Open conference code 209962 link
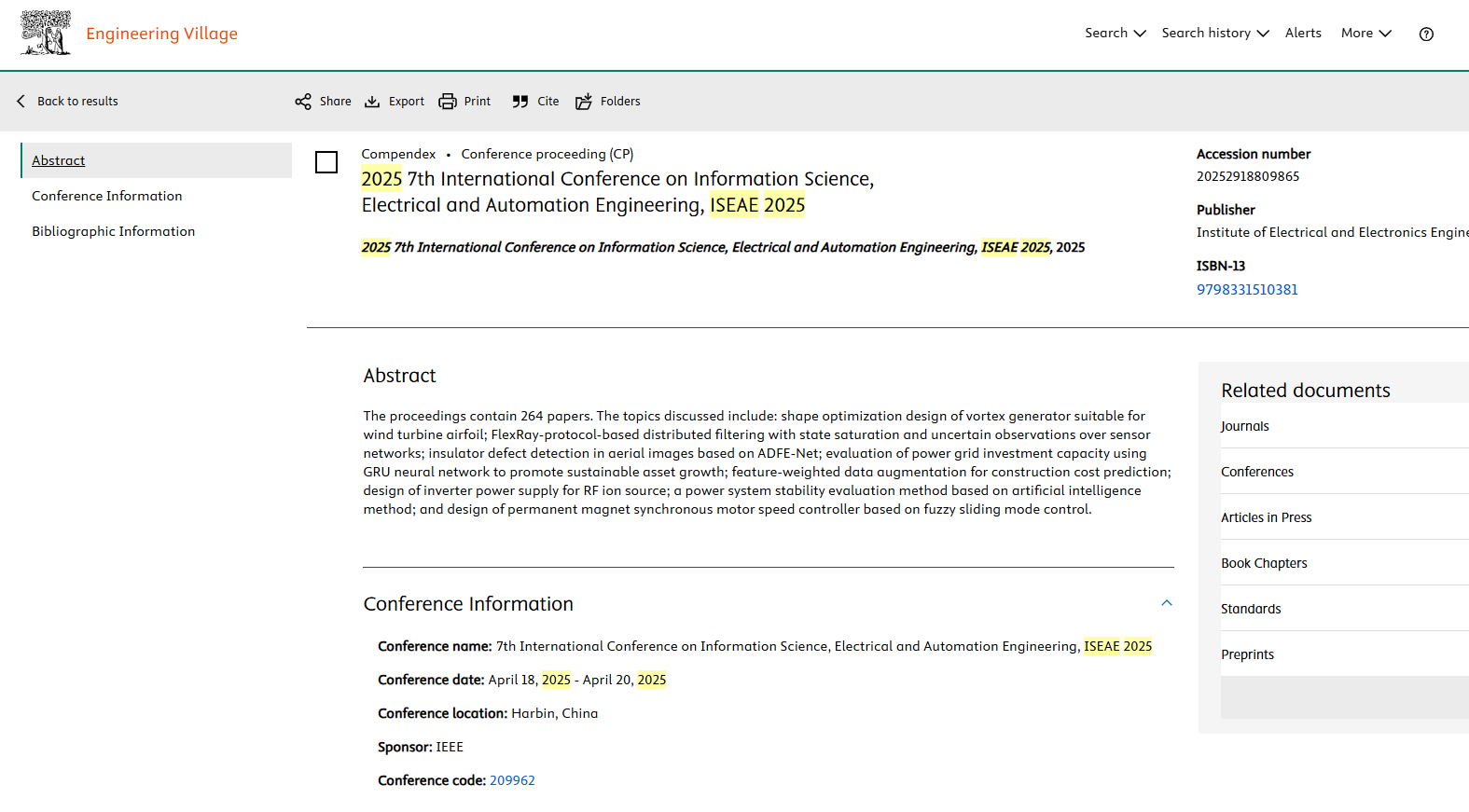 coord(512,780)
